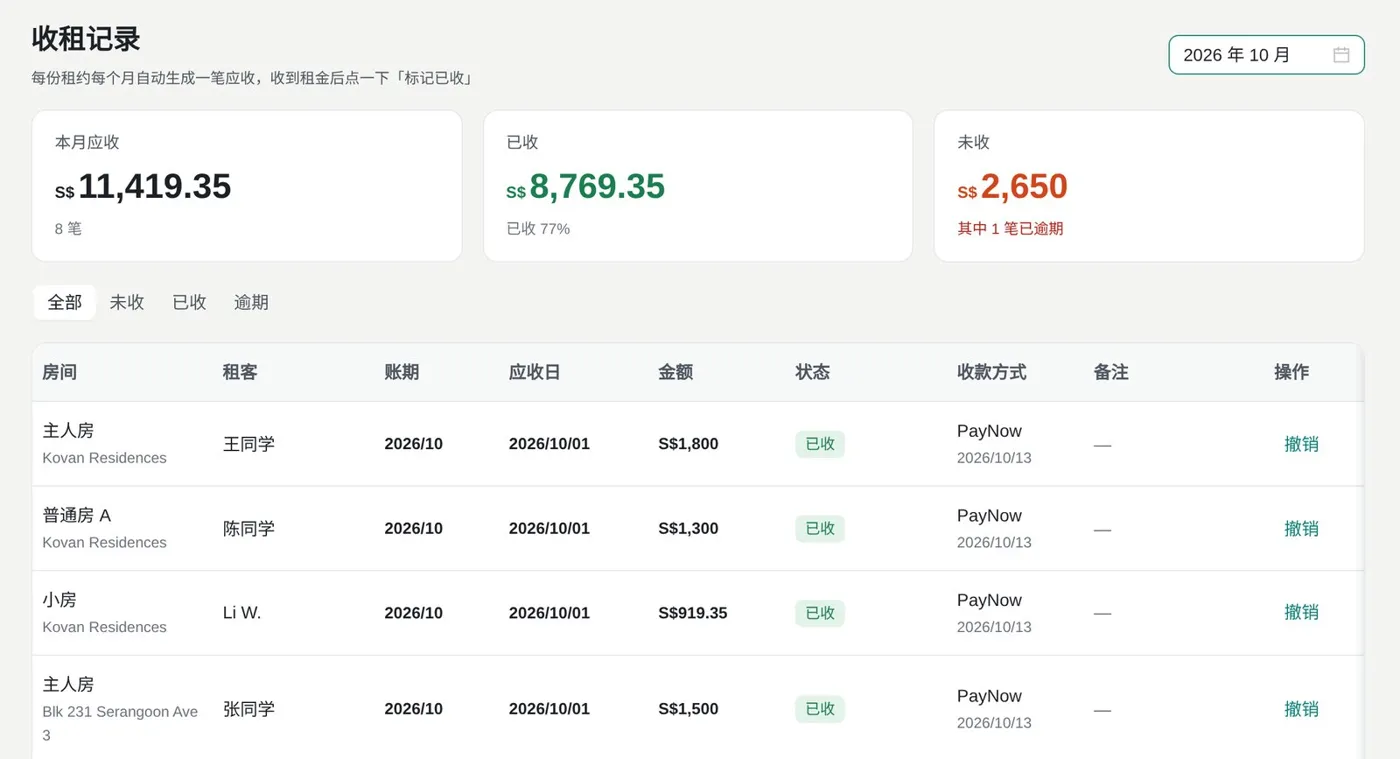Click the 已收 badge in Li W.'s row
1400x759 pixels.
(x=820, y=613)
